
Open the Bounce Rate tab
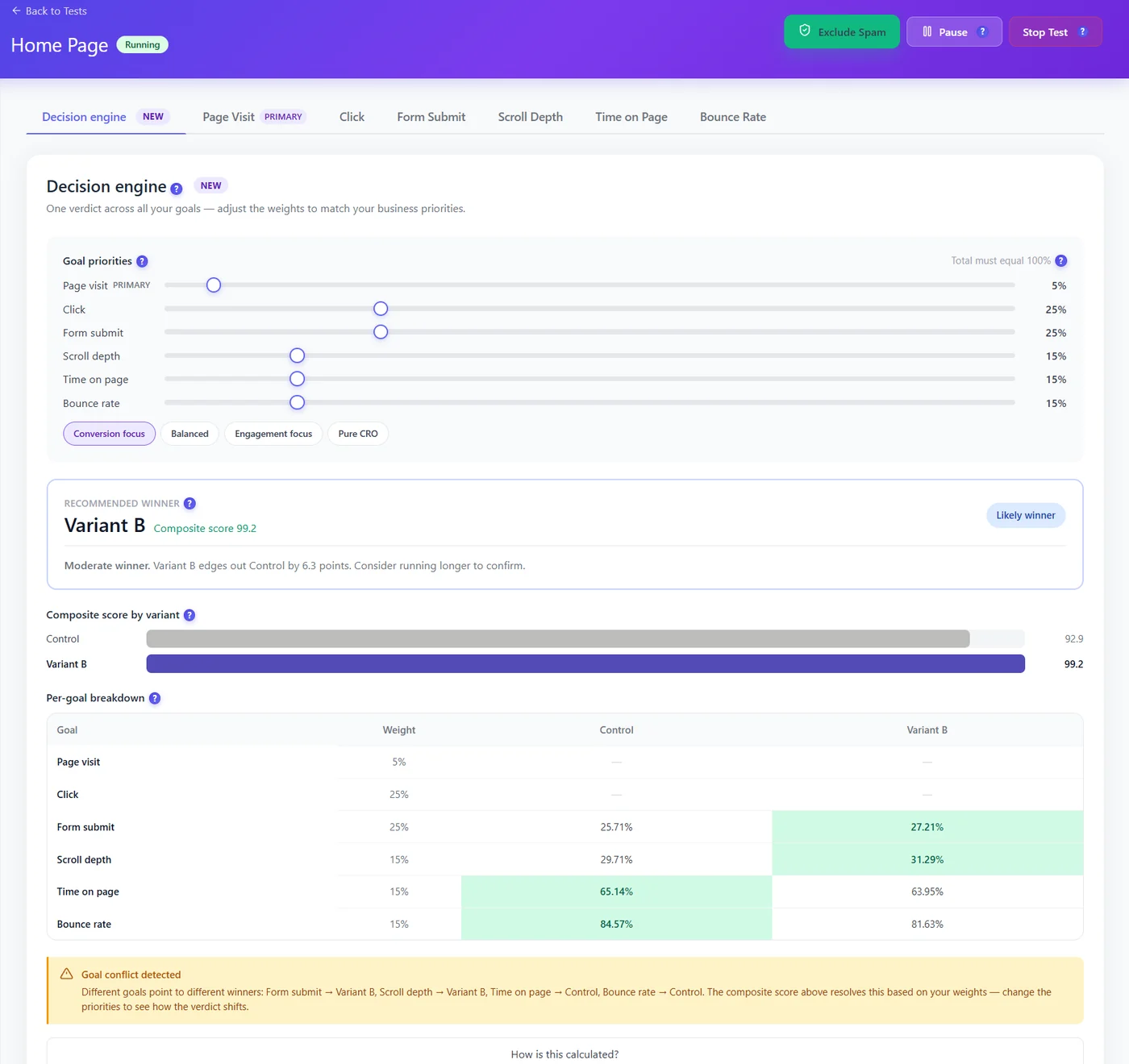(733, 117)
